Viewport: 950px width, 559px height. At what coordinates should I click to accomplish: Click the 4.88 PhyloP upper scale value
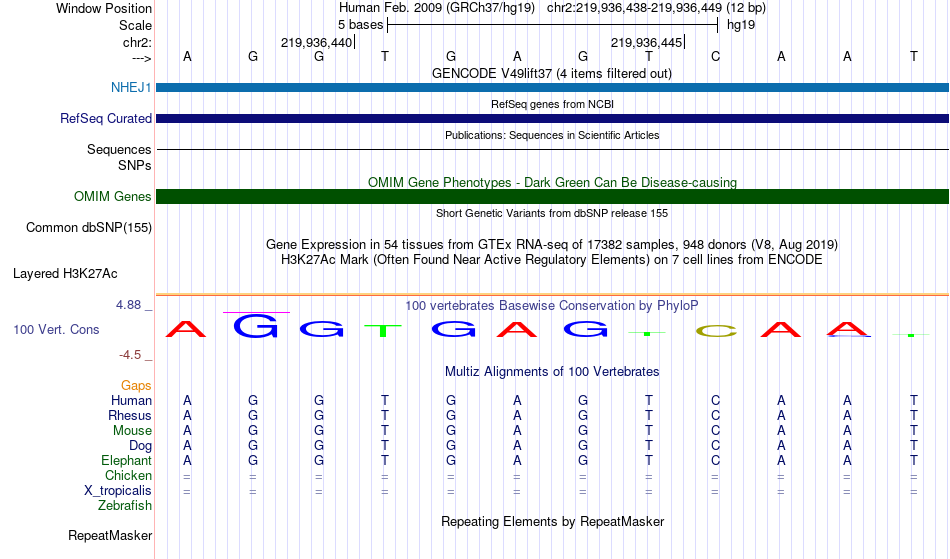128,305
